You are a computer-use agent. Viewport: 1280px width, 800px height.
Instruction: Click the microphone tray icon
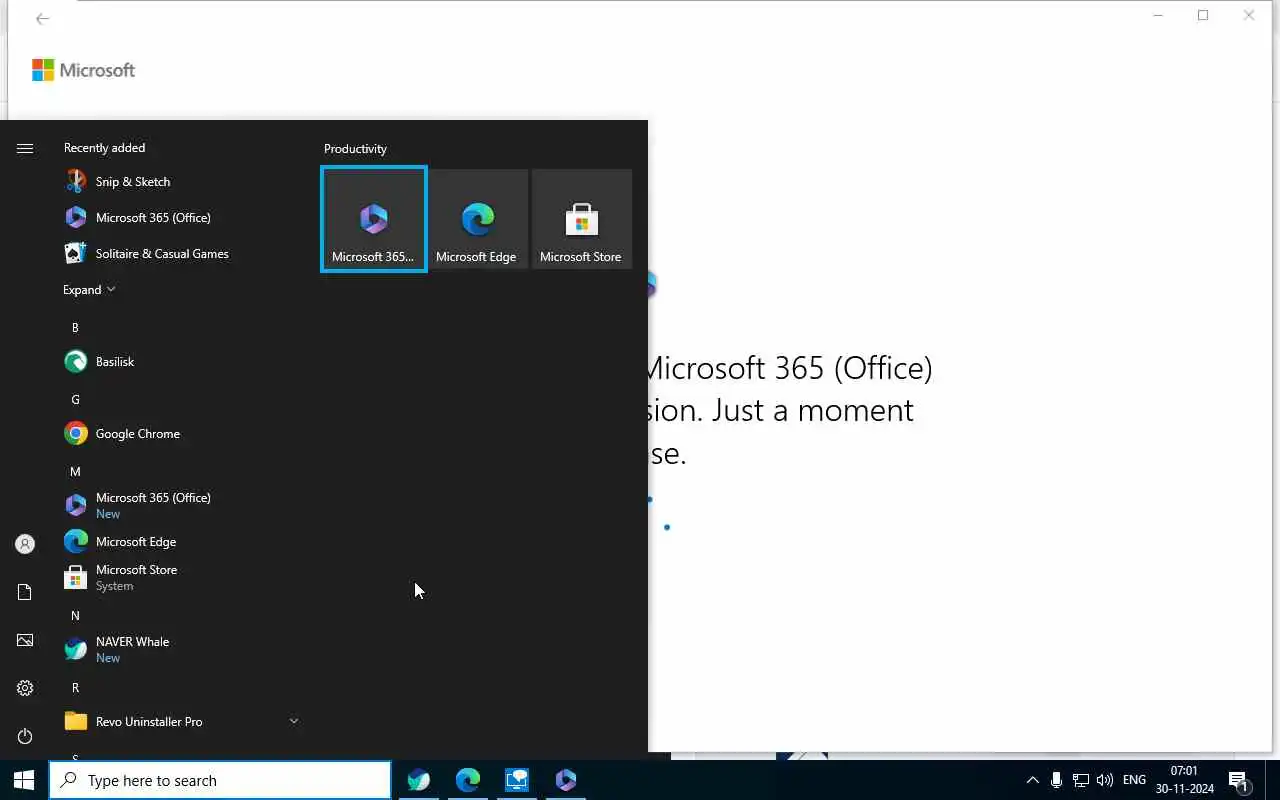[x=1056, y=780]
